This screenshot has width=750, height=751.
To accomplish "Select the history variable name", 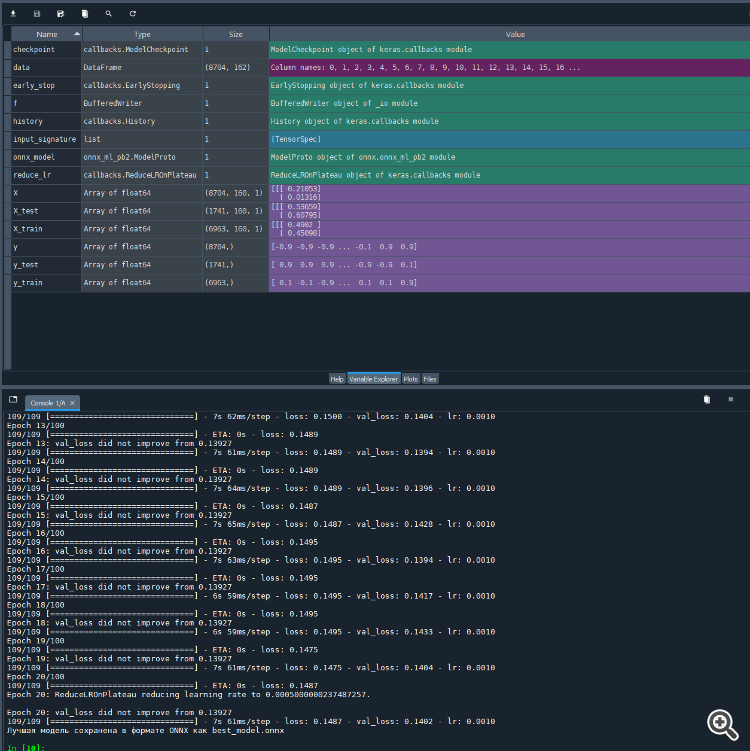I will [x=46, y=122].
